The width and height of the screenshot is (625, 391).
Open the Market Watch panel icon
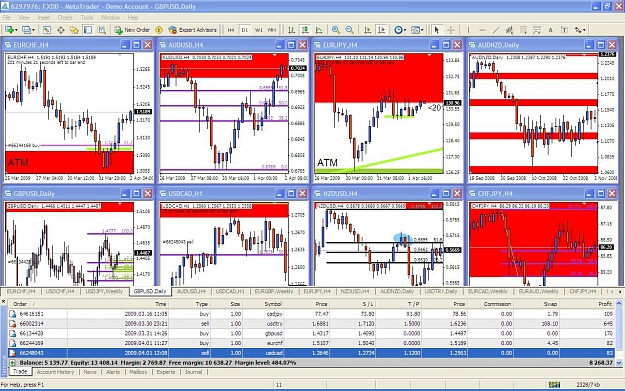pyautogui.click(x=47, y=30)
